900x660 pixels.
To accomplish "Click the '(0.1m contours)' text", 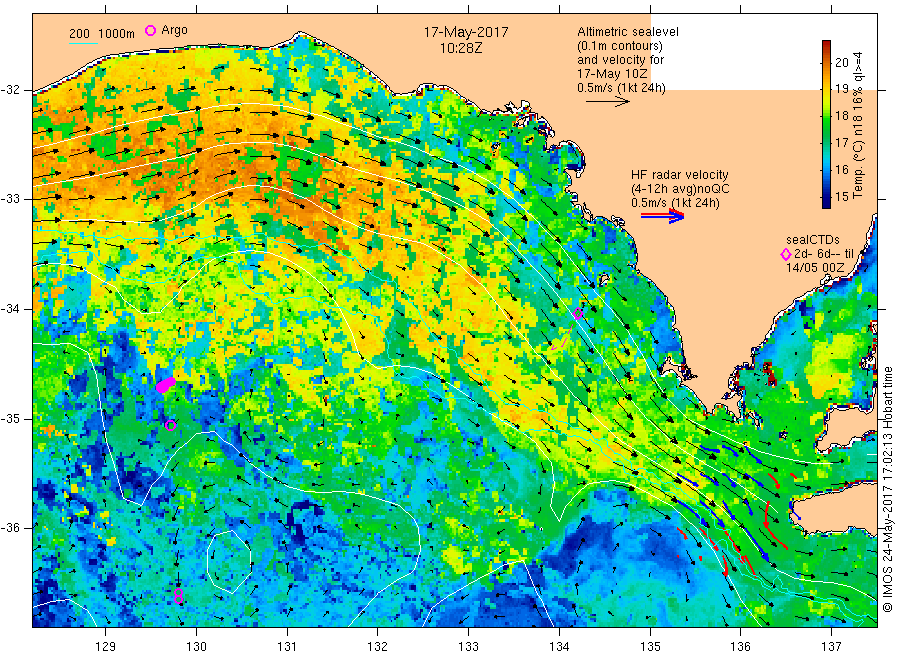I will 620,46.
